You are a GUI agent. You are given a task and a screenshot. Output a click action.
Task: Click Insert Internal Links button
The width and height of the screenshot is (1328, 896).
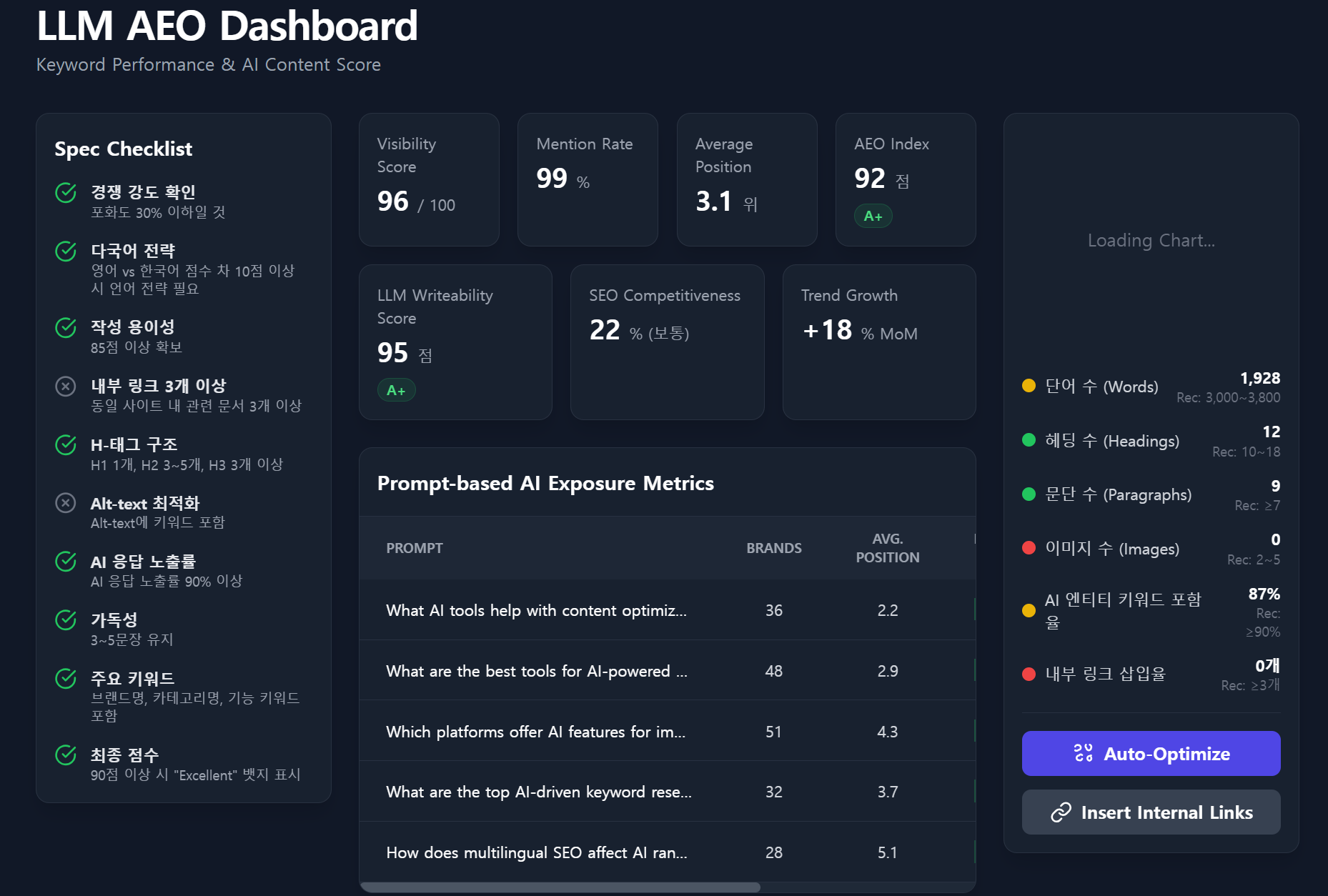click(1151, 812)
